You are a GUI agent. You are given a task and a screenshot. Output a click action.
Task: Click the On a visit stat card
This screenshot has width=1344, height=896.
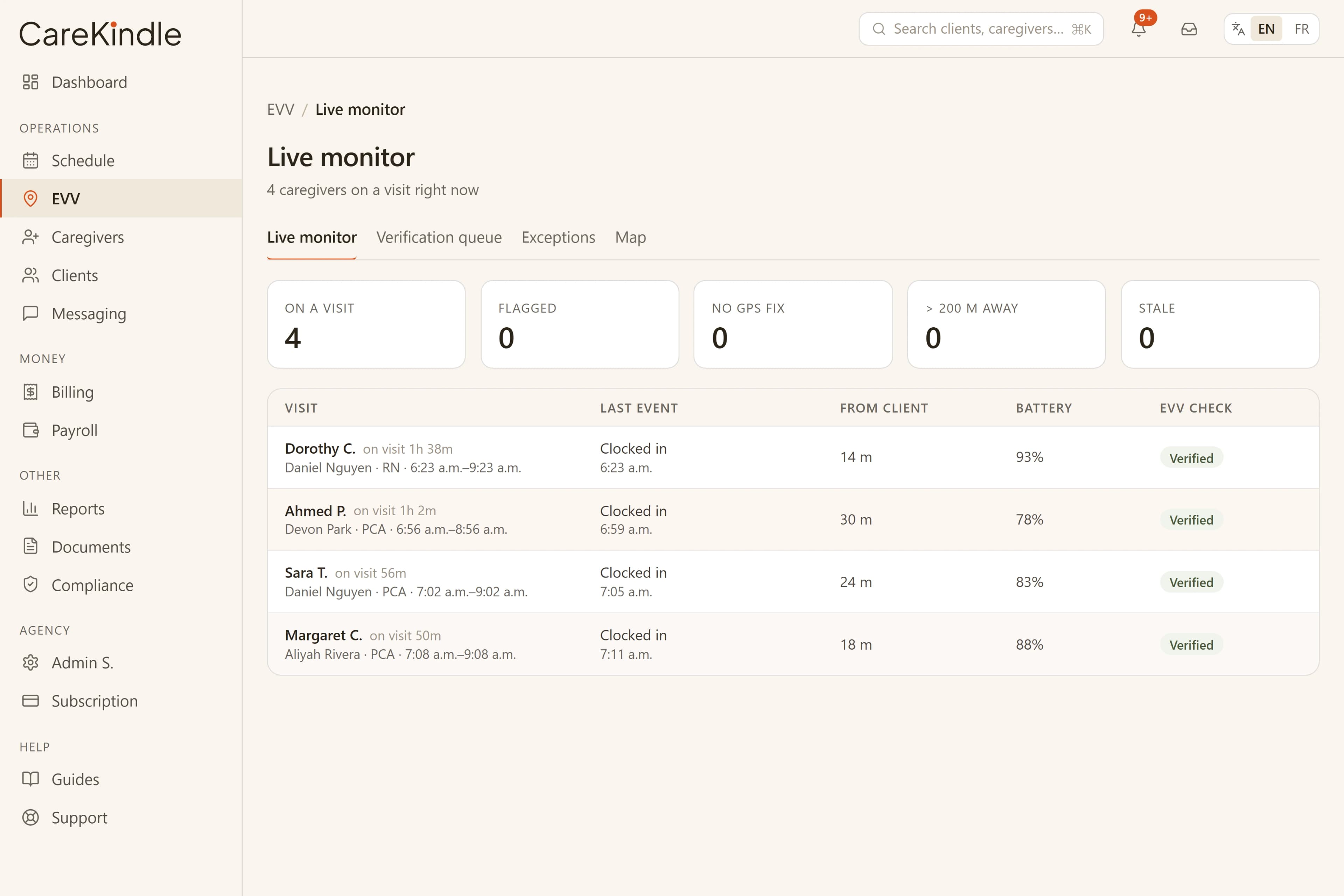coord(366,324)
